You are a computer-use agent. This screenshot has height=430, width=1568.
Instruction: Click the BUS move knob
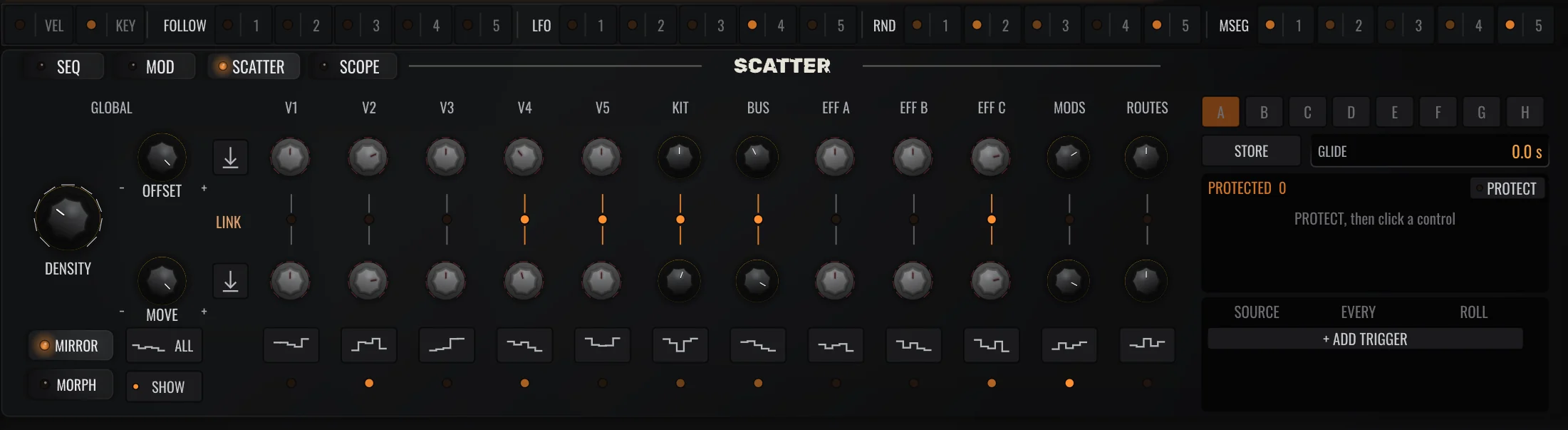pos(757,281)
